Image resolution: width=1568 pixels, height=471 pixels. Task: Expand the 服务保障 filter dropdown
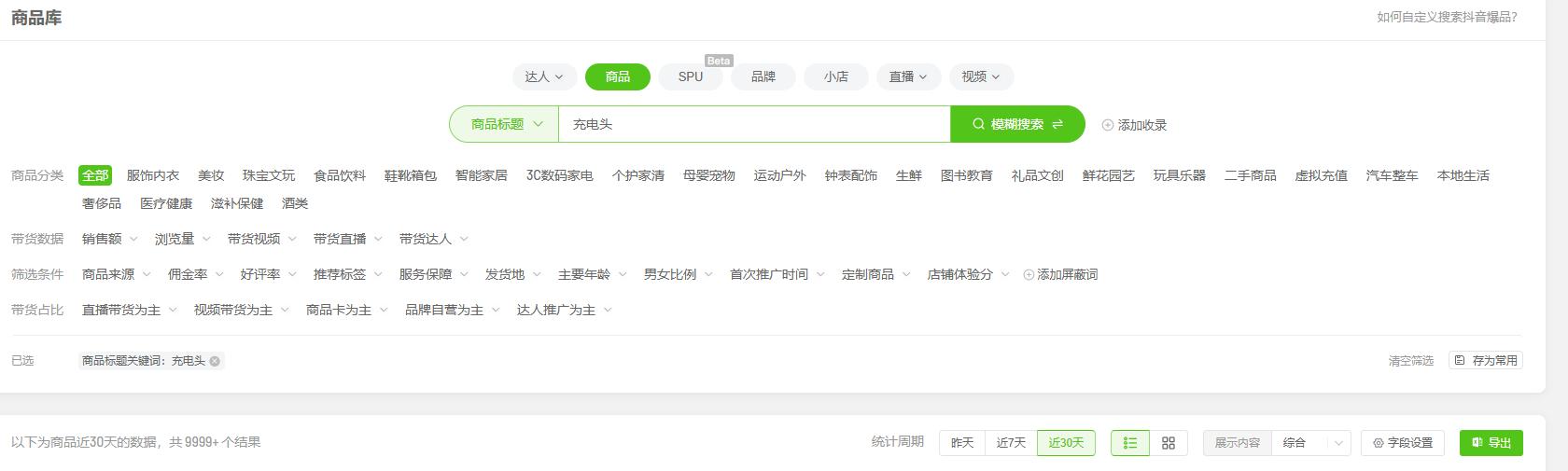(x=433, y=274)
